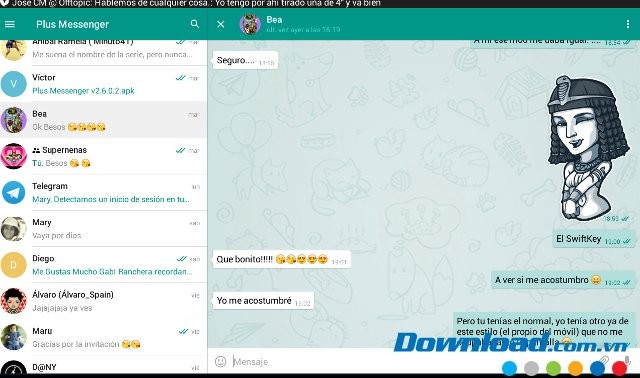Tap Víctor's V avatar circle
The image size is (640, 378).
pos(13,84)
